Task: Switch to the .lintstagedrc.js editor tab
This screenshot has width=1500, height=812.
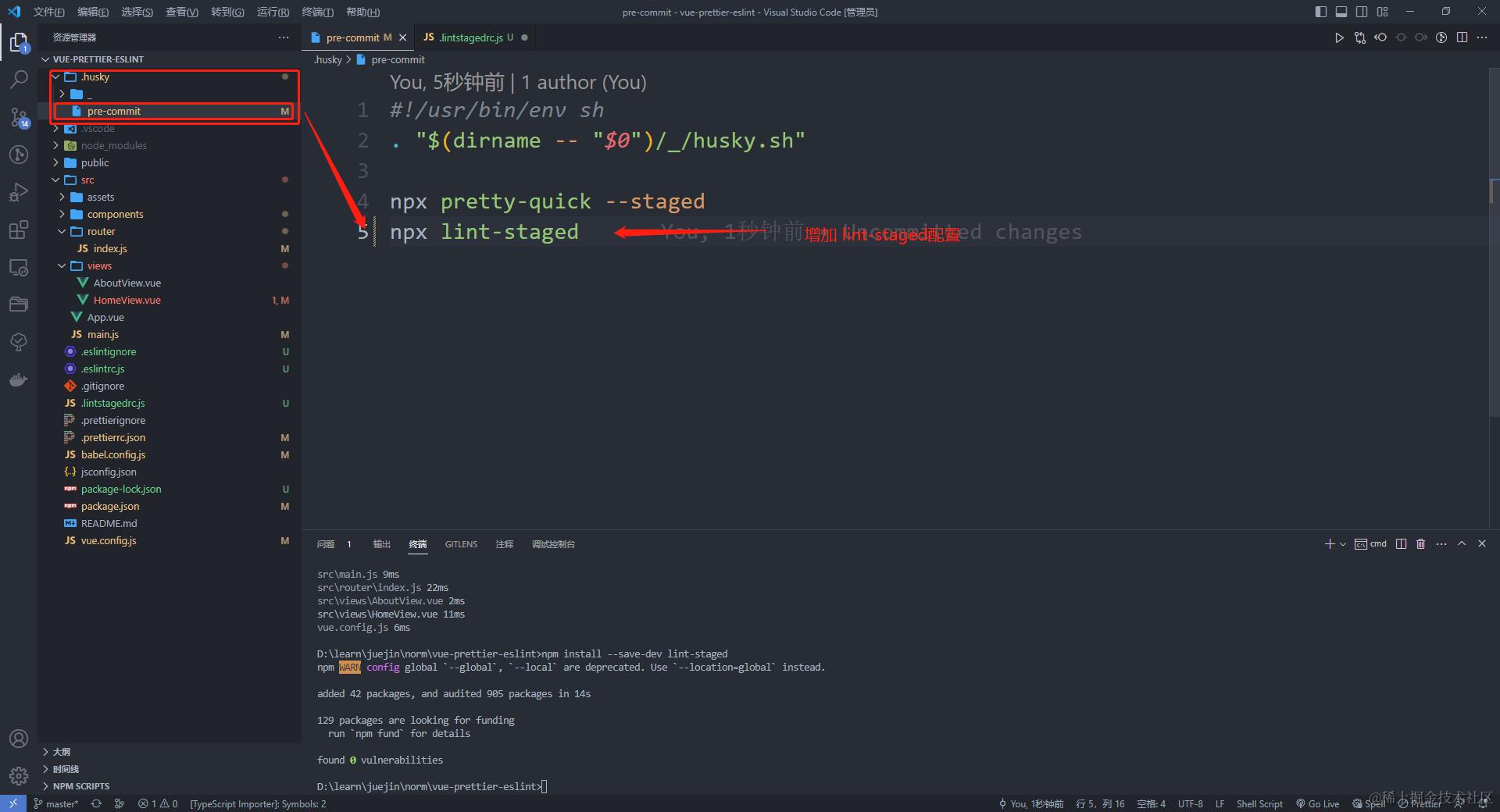Action: [x=476, y=37]
